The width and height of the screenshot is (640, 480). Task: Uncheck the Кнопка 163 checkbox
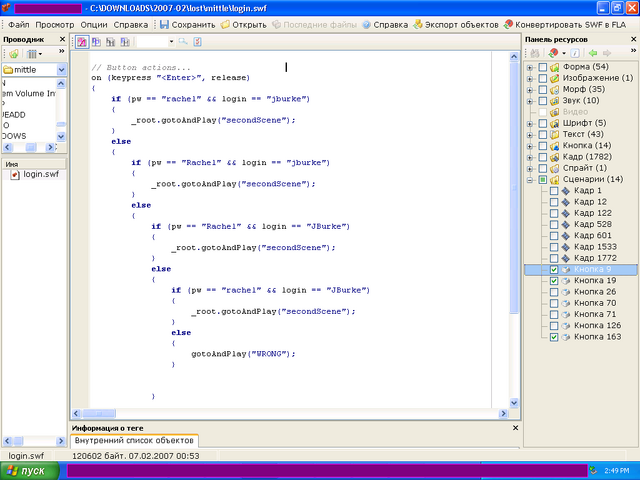[x=554, y=337]
